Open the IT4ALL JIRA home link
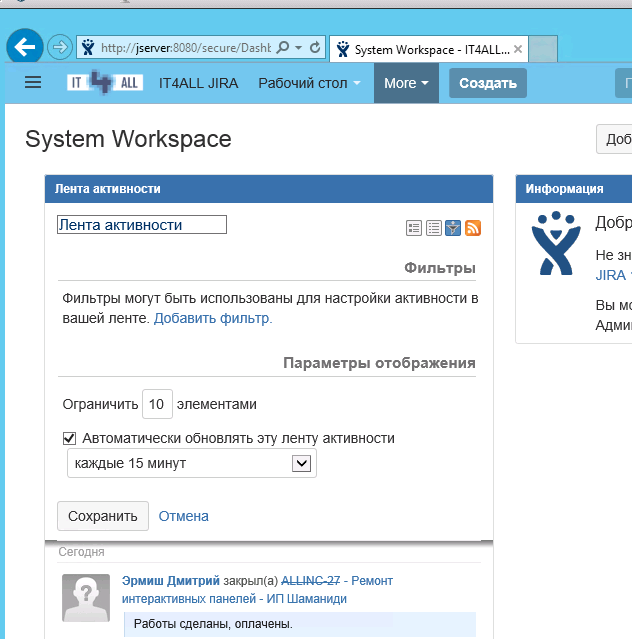The width and height of the screenshot is (632, 639). [198, 83]
